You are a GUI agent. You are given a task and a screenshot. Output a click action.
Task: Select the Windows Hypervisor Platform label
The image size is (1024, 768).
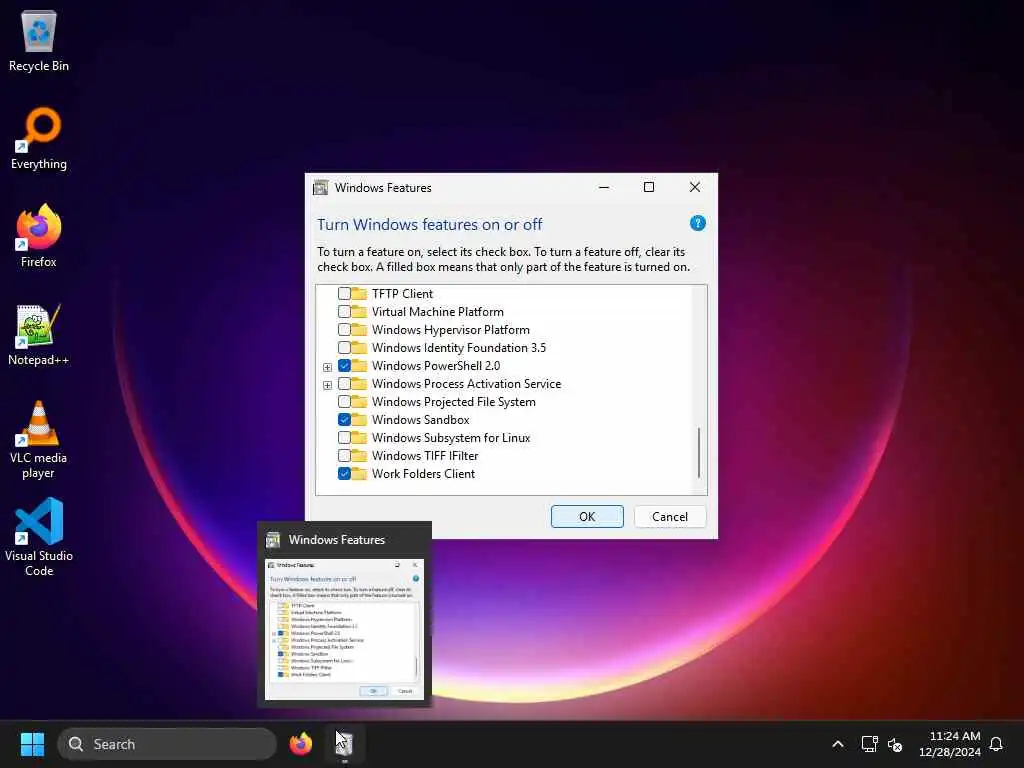tap(451, 330)
